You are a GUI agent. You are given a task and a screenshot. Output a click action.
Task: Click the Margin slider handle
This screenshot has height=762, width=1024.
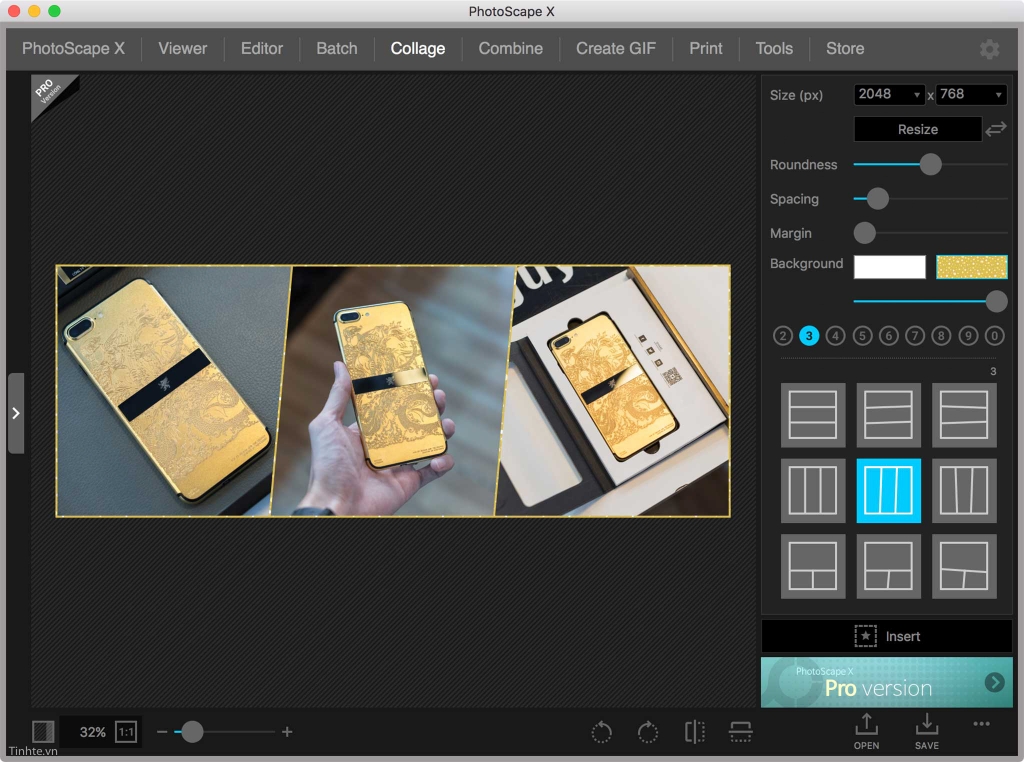point(865,232)
